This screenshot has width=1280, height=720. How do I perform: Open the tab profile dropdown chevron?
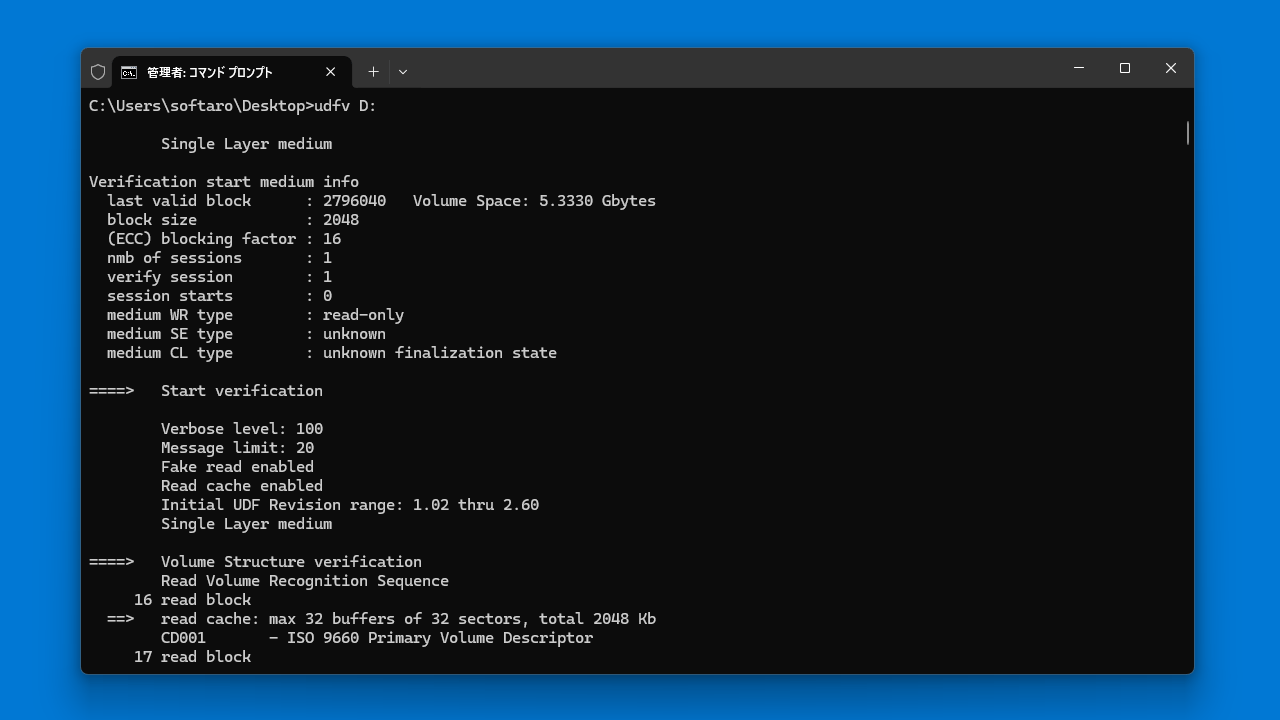403,72
